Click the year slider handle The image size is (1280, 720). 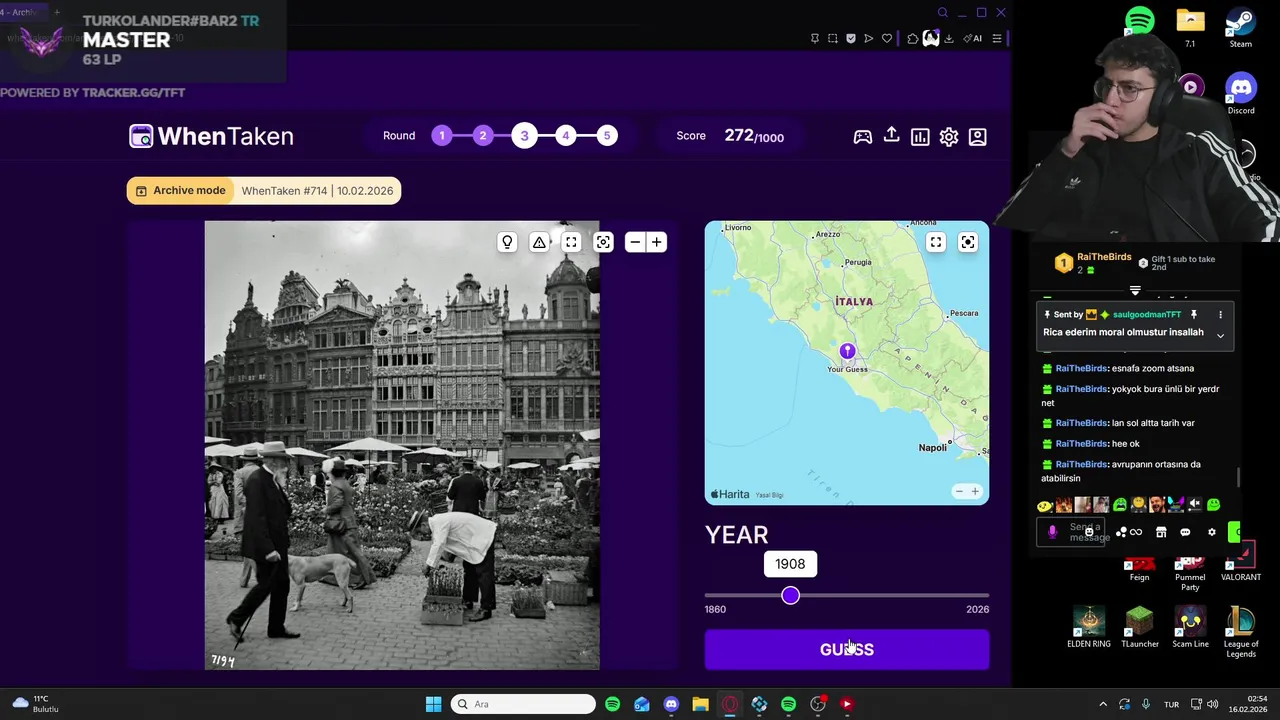point(791,596)
